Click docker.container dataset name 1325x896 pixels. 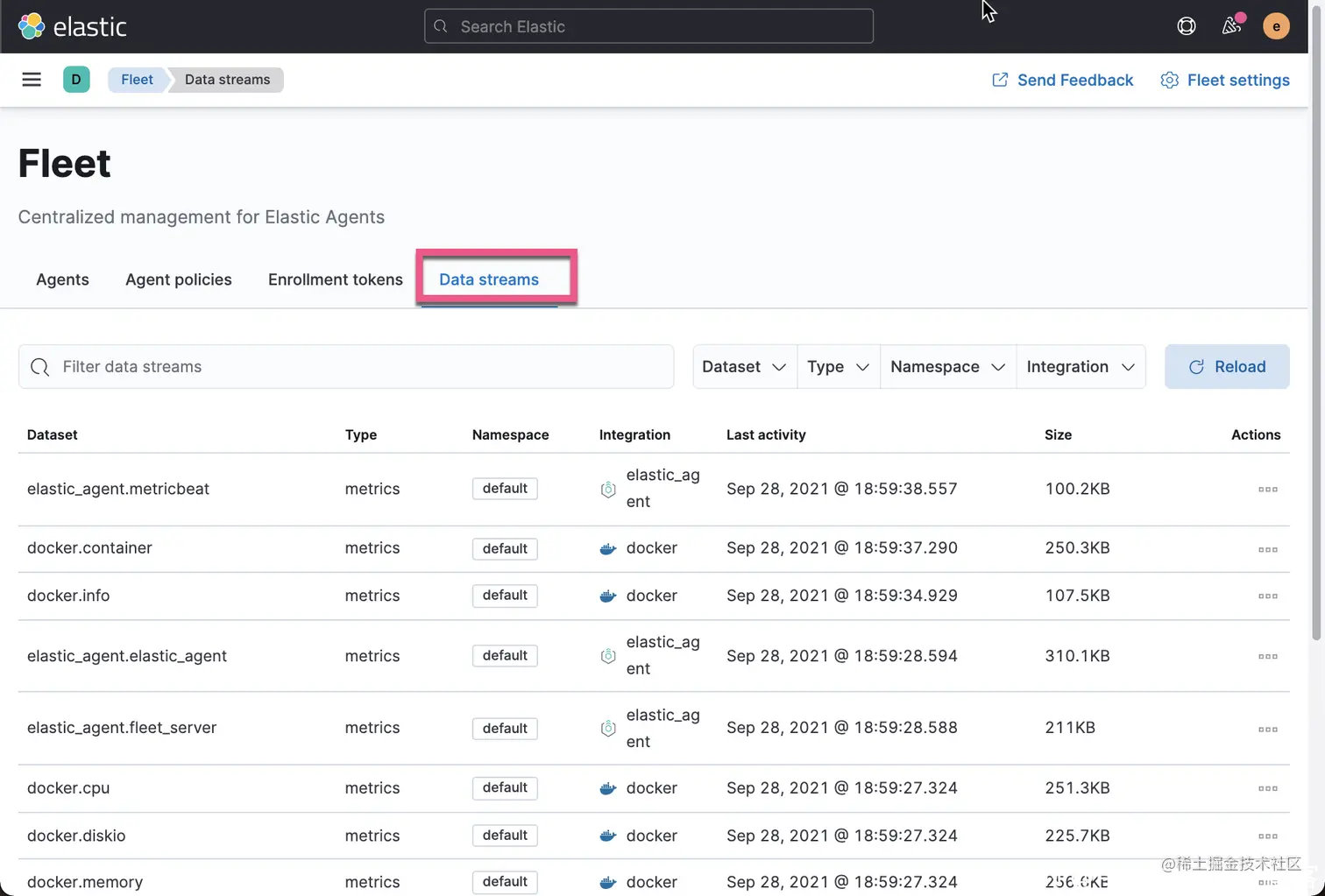(89, 548)
